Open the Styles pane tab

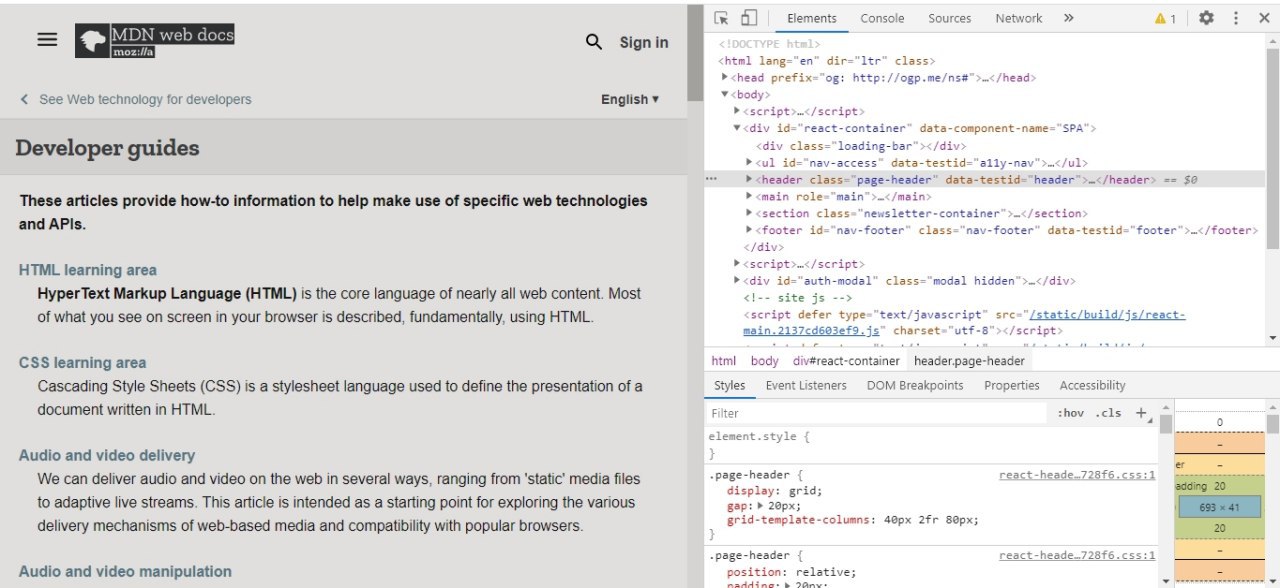pyautogui.click(x=730, y=385)
